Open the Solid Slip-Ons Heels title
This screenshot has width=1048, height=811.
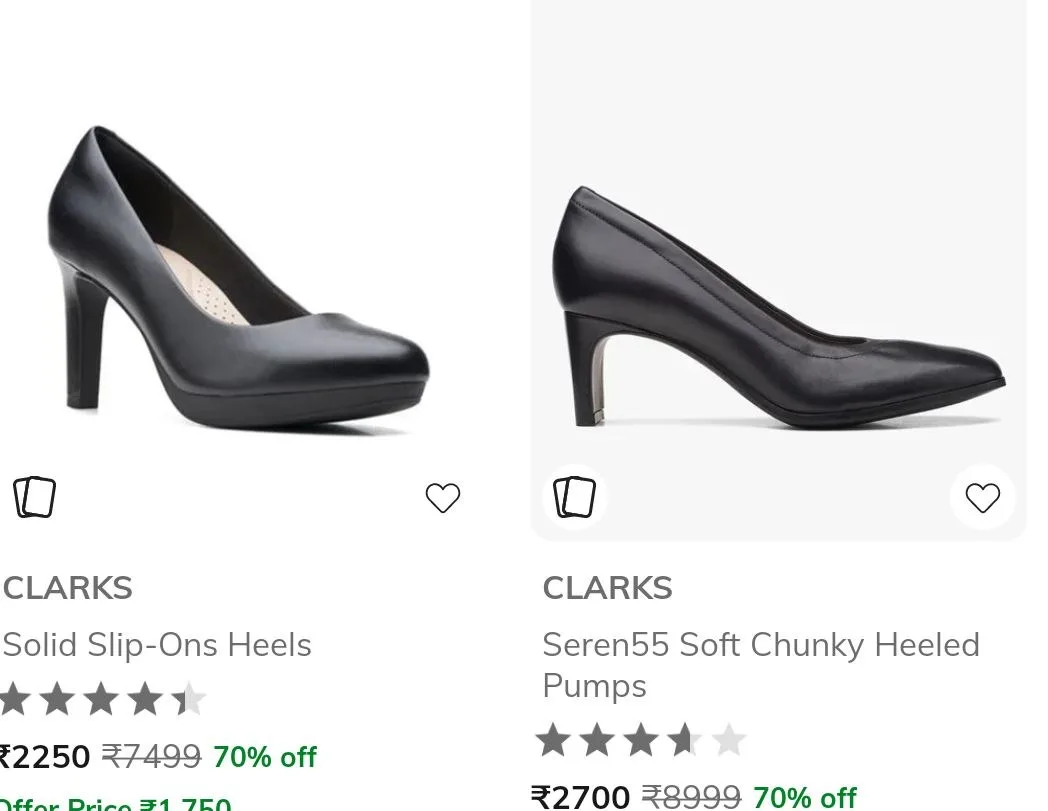pyautogui.click(x=157, y=645)
